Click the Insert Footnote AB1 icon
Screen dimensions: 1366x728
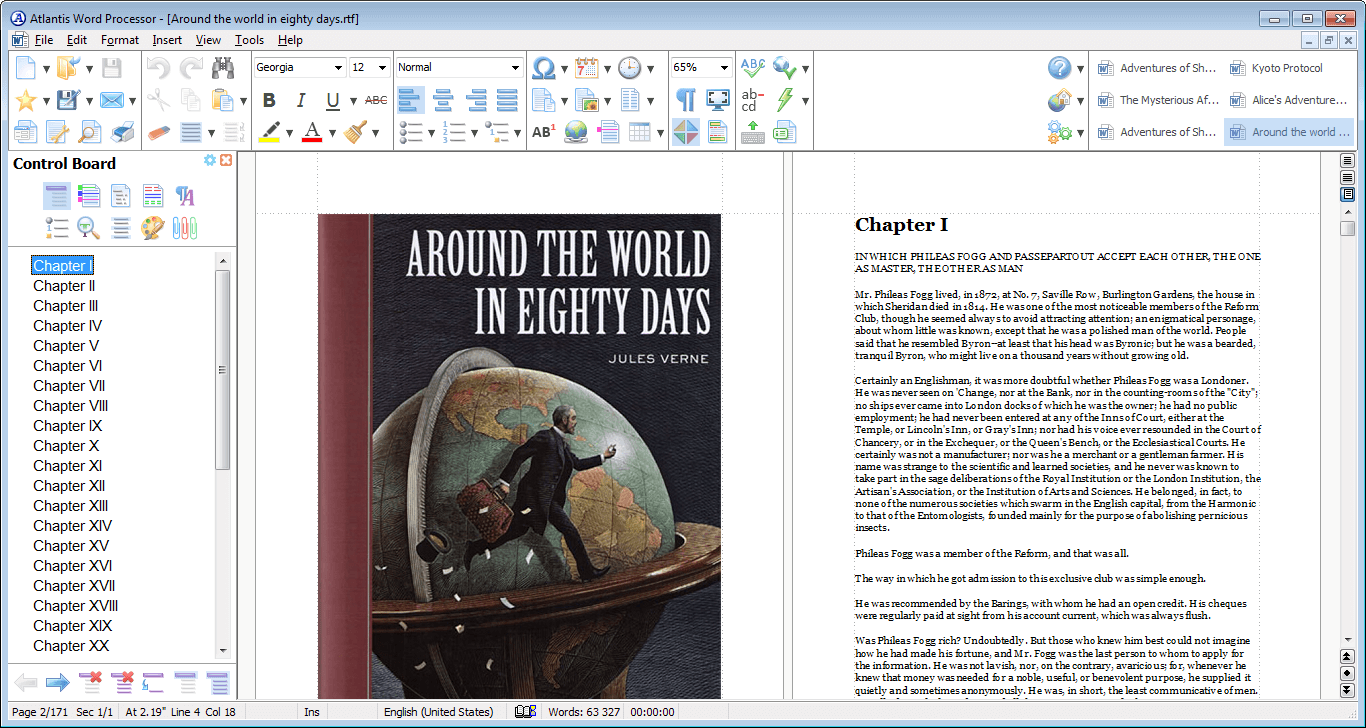[543, 132]
